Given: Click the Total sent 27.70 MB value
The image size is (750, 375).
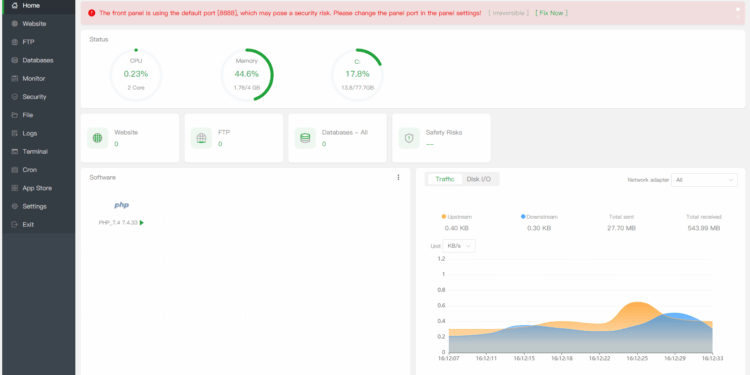Looking at the screenshot, I should click(621, 228).
